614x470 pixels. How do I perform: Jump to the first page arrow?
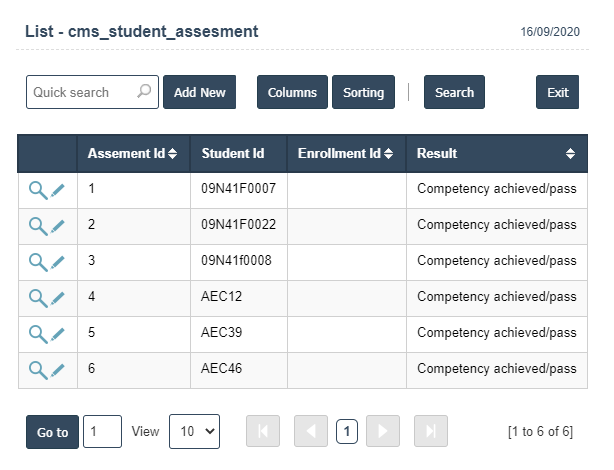pos(262,432)
